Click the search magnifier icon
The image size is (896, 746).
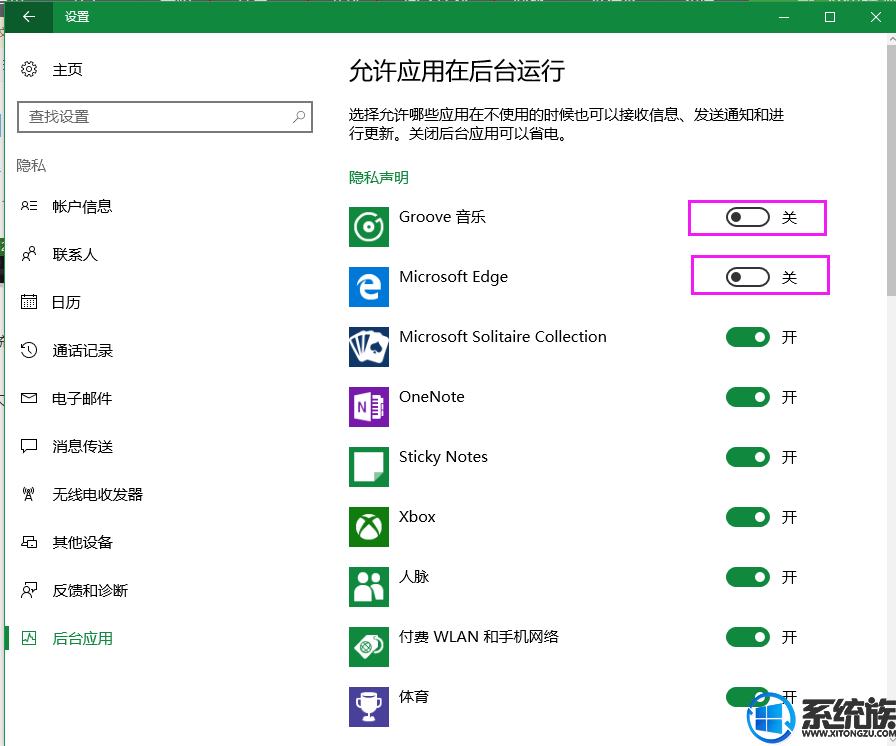tap(299, 117)
